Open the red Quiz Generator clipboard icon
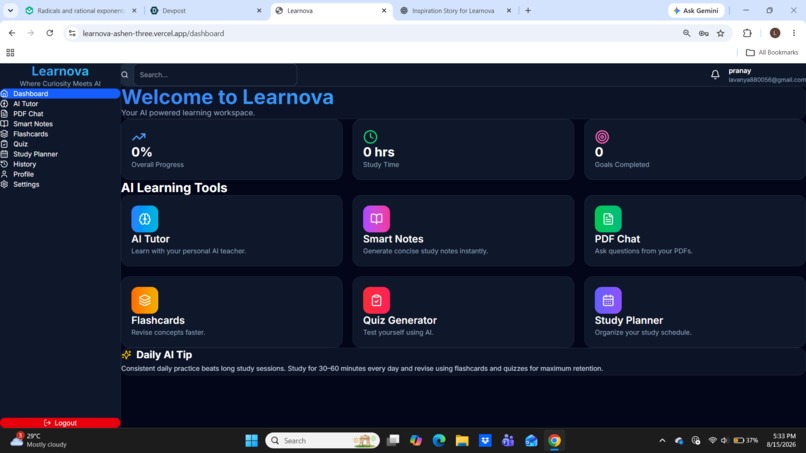The height and width of the screenshot is (453, 806). tap(376, 300)
